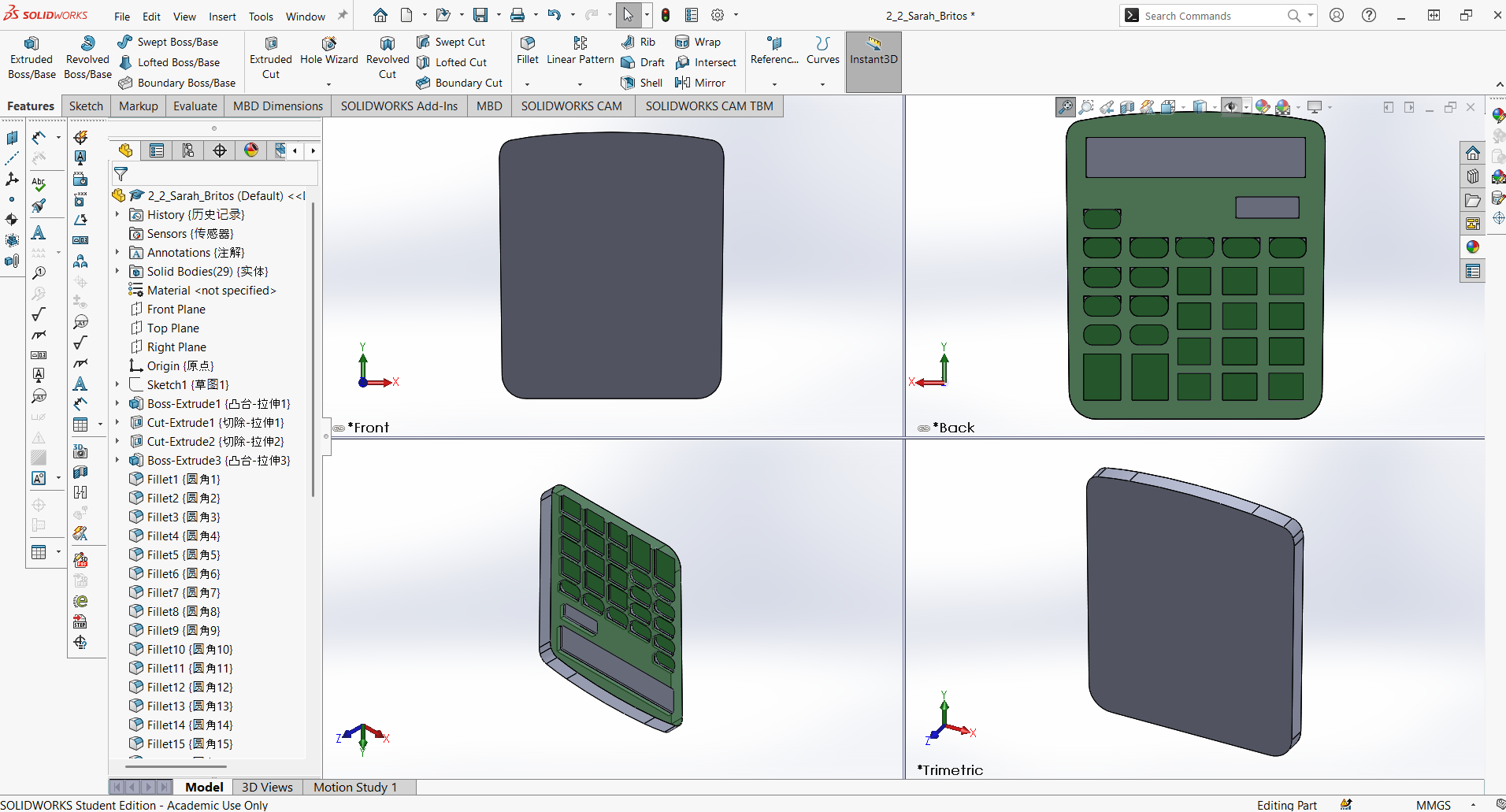
Task: Open the Tools menu
Action: point(261,17)
